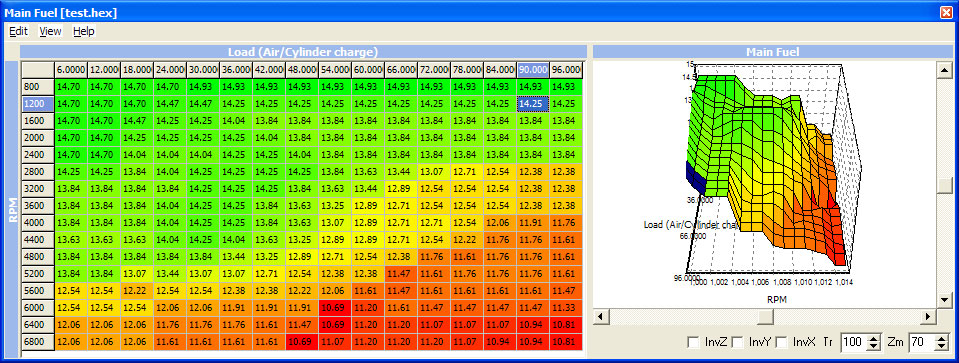Click the chart's horizontal scrollbar thumb
Image resolution: width=959 pixels, height=363 pixels.
(765, 317)
